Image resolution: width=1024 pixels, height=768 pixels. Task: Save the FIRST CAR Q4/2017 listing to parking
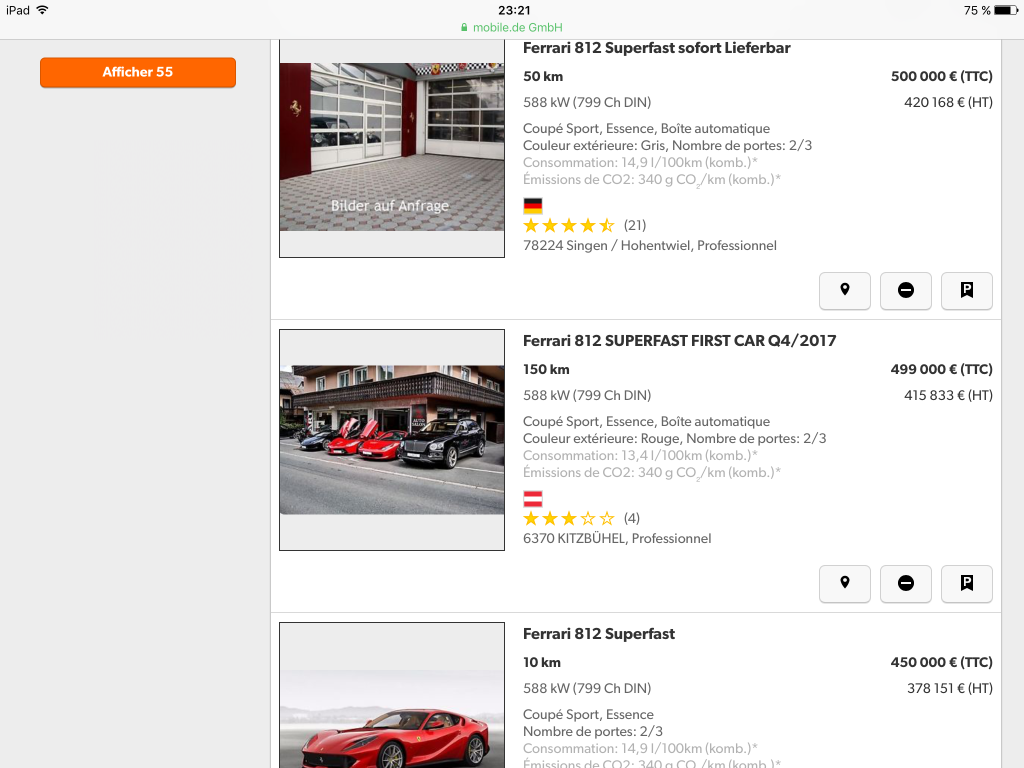(967, 583)
